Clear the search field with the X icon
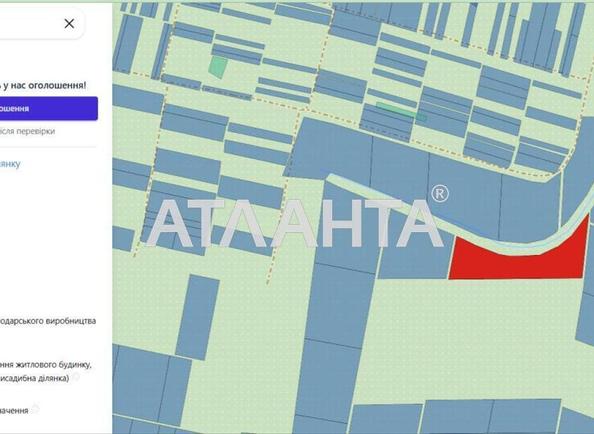 pyautogui.click(x=69, y=24)
